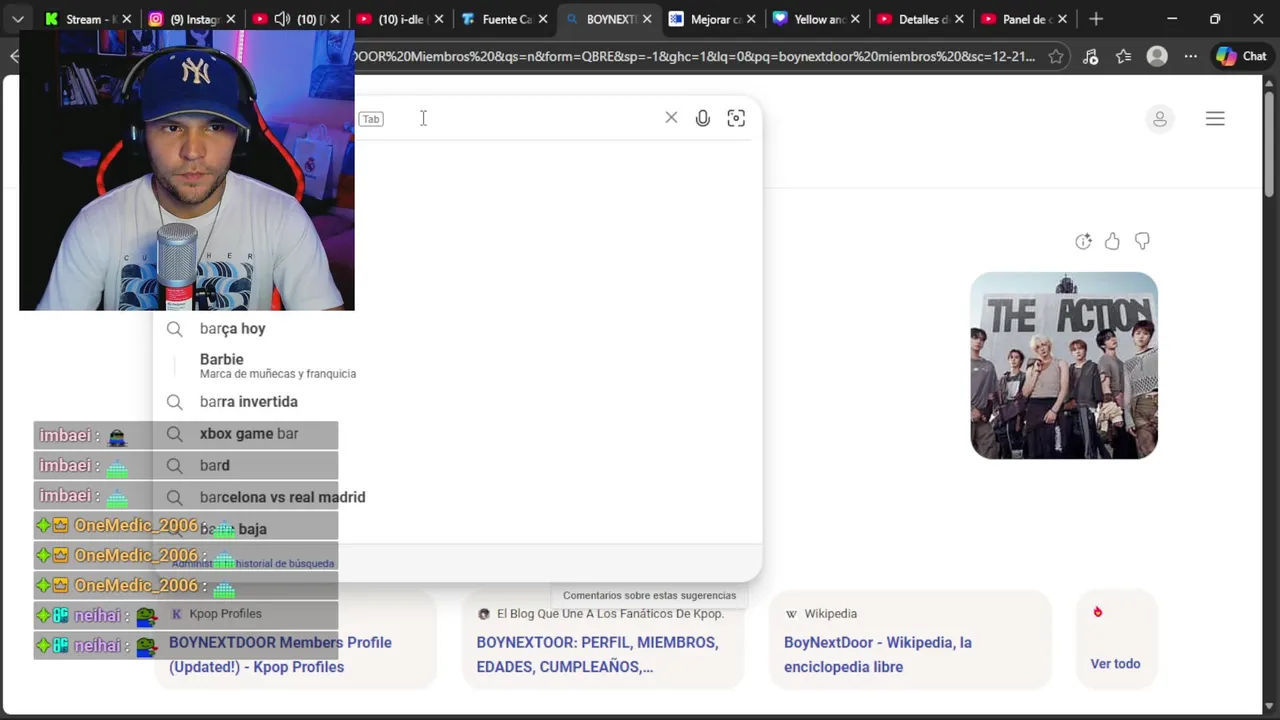Switch to the i-dle YouTube tab
The image size is (1280, 720).
400,19
